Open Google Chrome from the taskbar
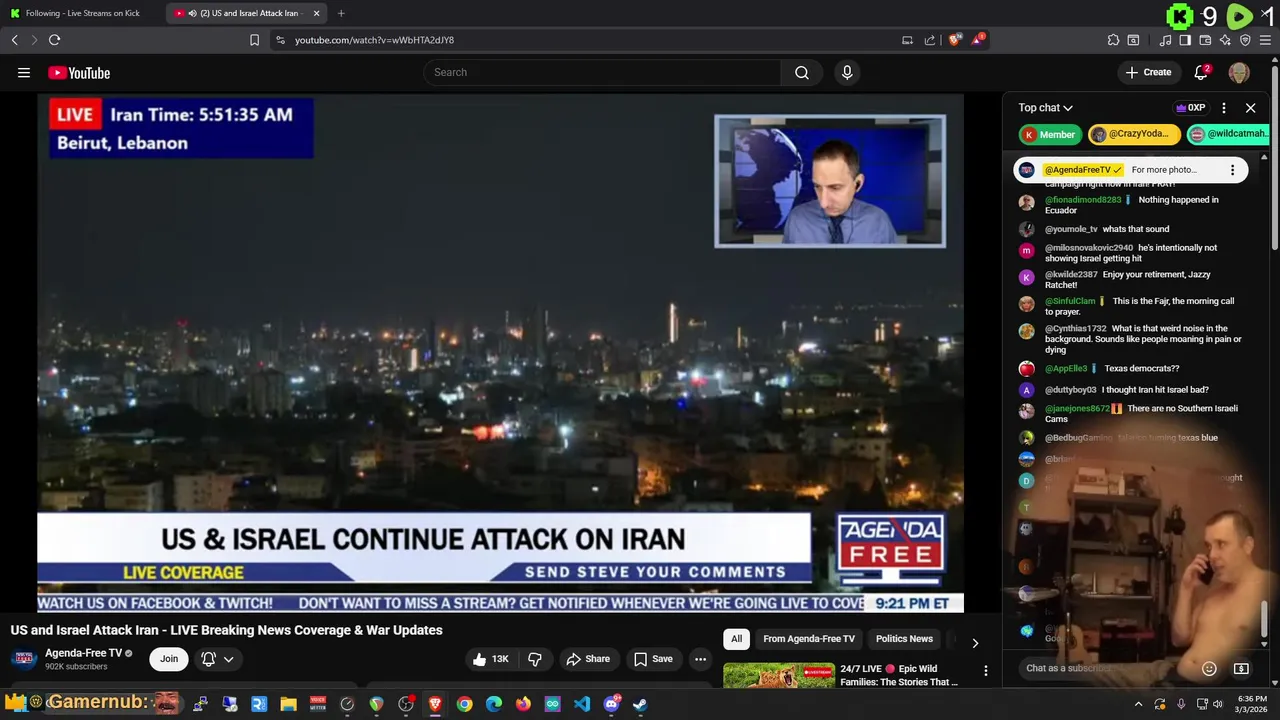 coord(465,704)
